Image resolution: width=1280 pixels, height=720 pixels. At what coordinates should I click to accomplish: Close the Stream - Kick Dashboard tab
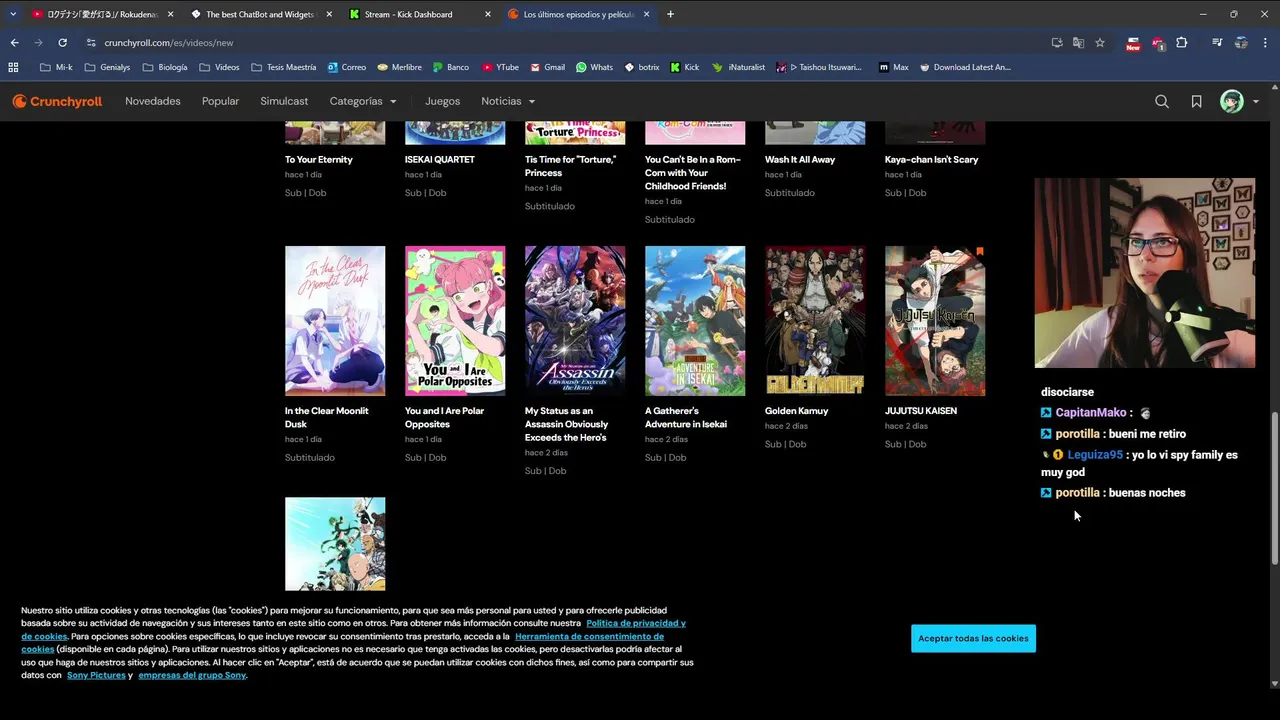[488, 14]
